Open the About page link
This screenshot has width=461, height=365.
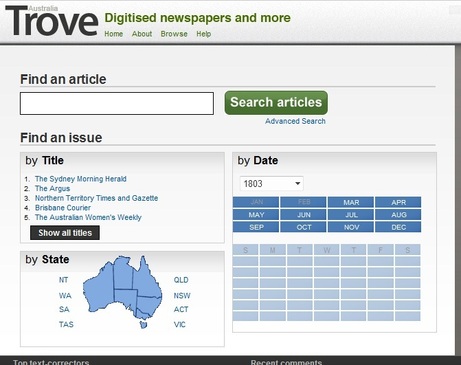click(142, 34)
